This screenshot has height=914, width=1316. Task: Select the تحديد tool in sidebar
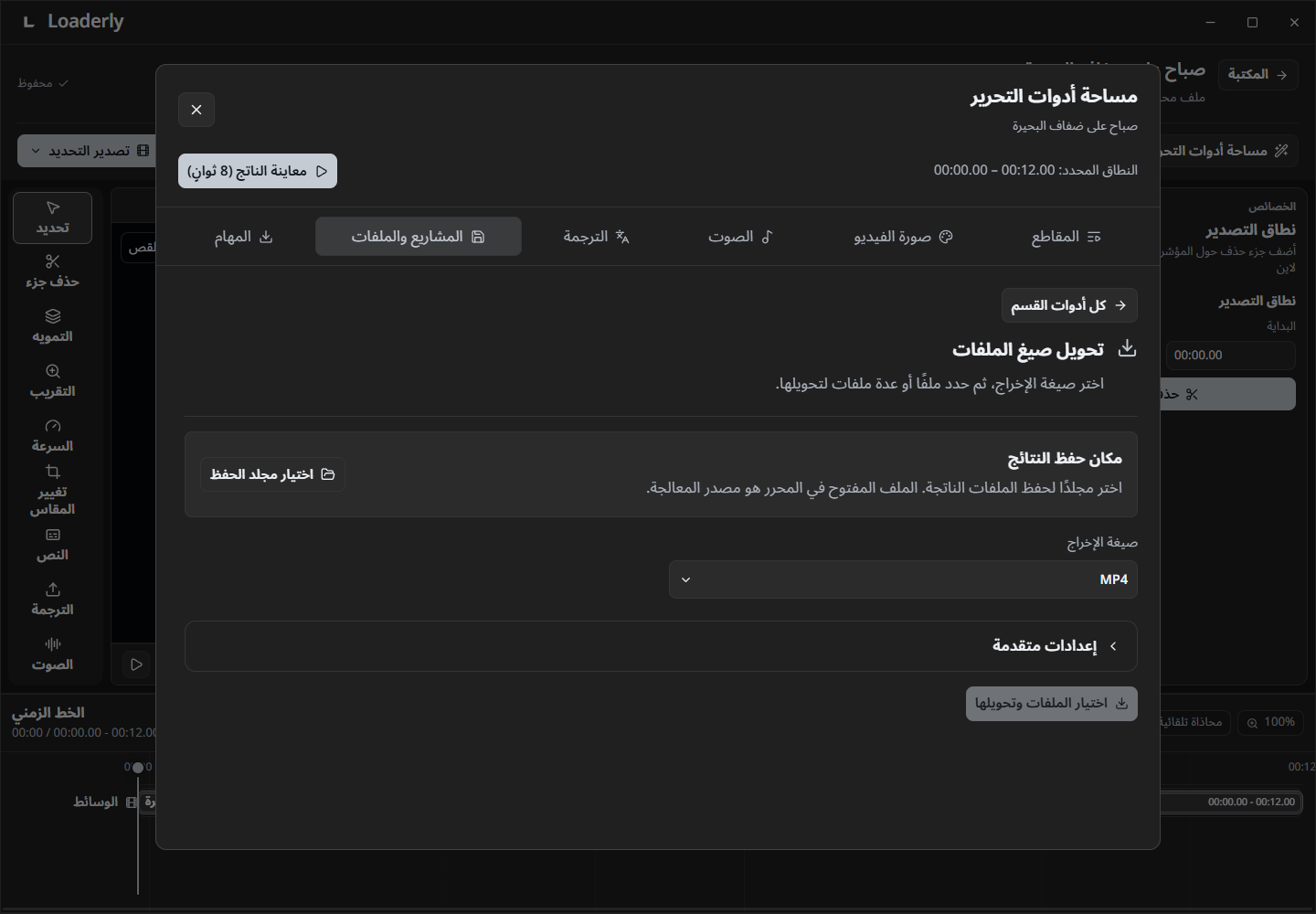(52, 218)
